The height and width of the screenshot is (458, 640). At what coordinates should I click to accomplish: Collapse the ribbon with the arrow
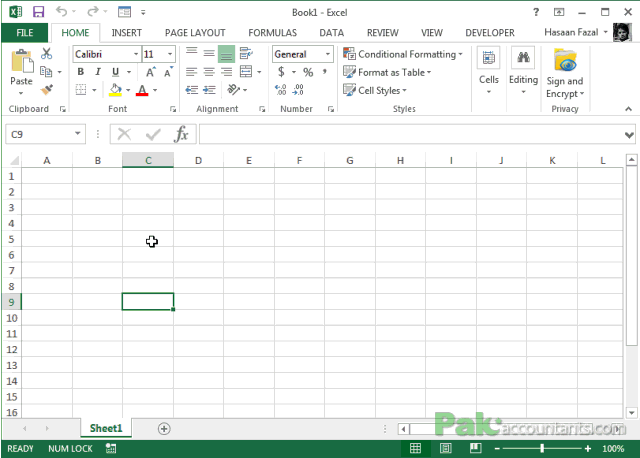pos(629,109)
